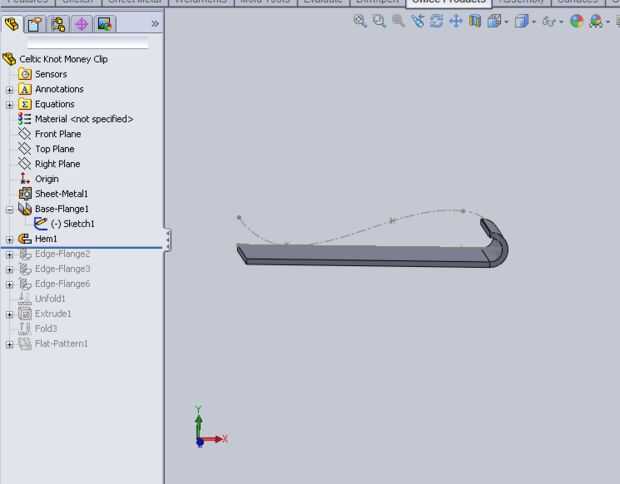620x484 pixels.
Task: Select the rolled-back Edge-Flange3 feature
Action: (x=62, y=269)
